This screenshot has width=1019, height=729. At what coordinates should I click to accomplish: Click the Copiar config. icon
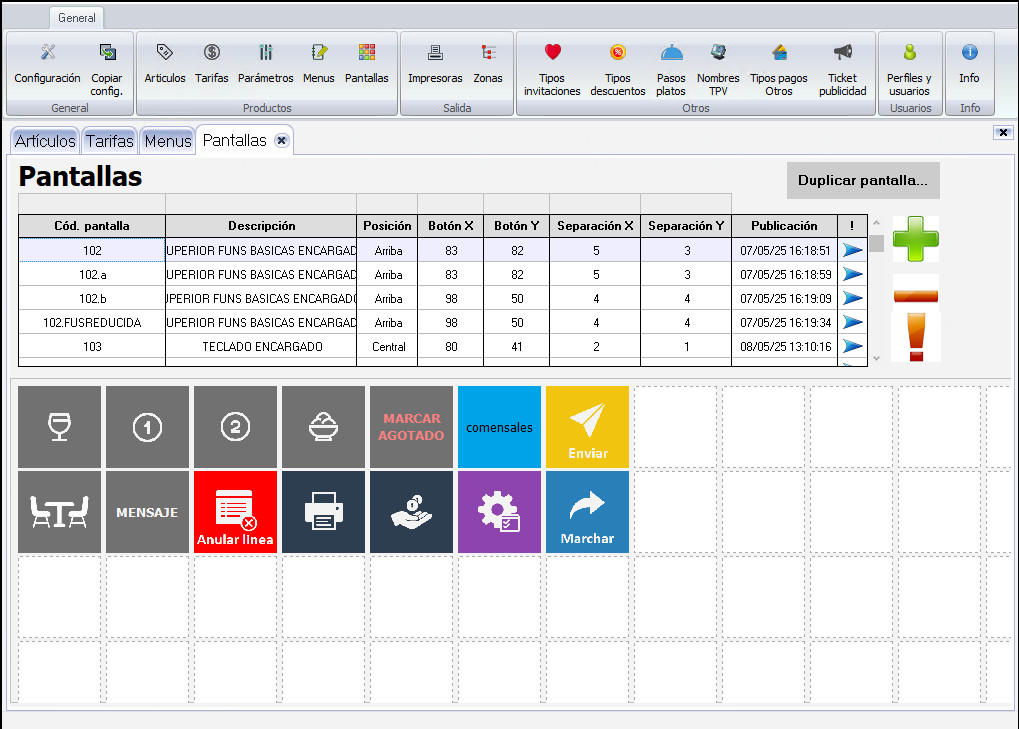107,70
